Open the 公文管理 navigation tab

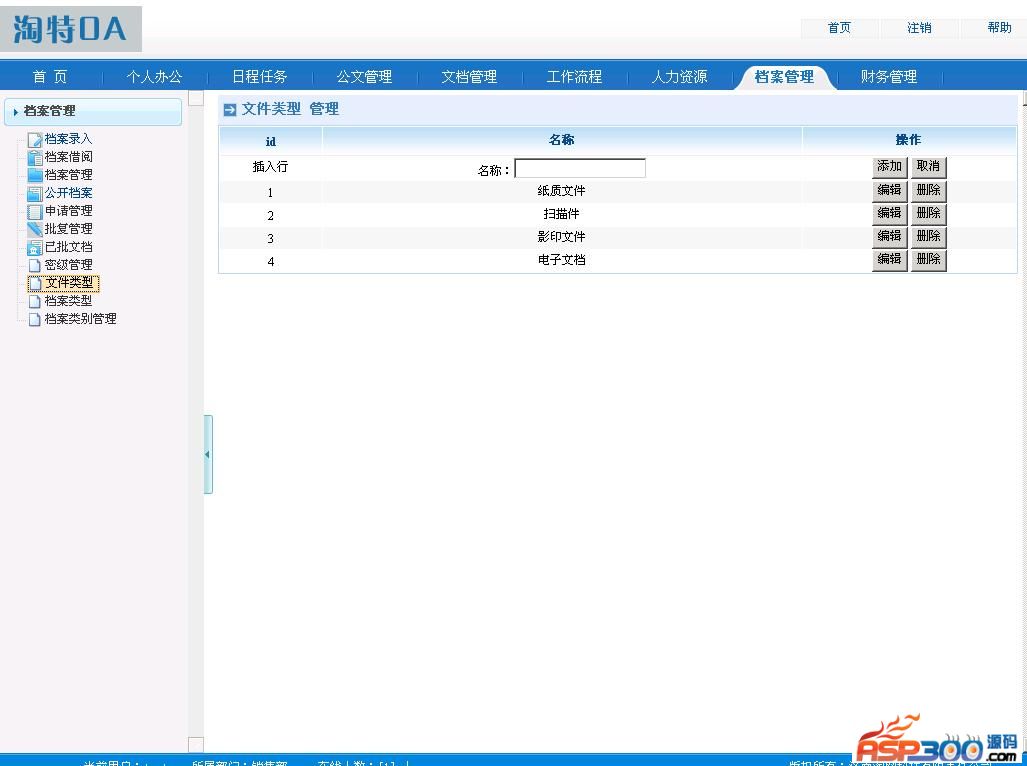pyautogui.click(x=364, y=77)
